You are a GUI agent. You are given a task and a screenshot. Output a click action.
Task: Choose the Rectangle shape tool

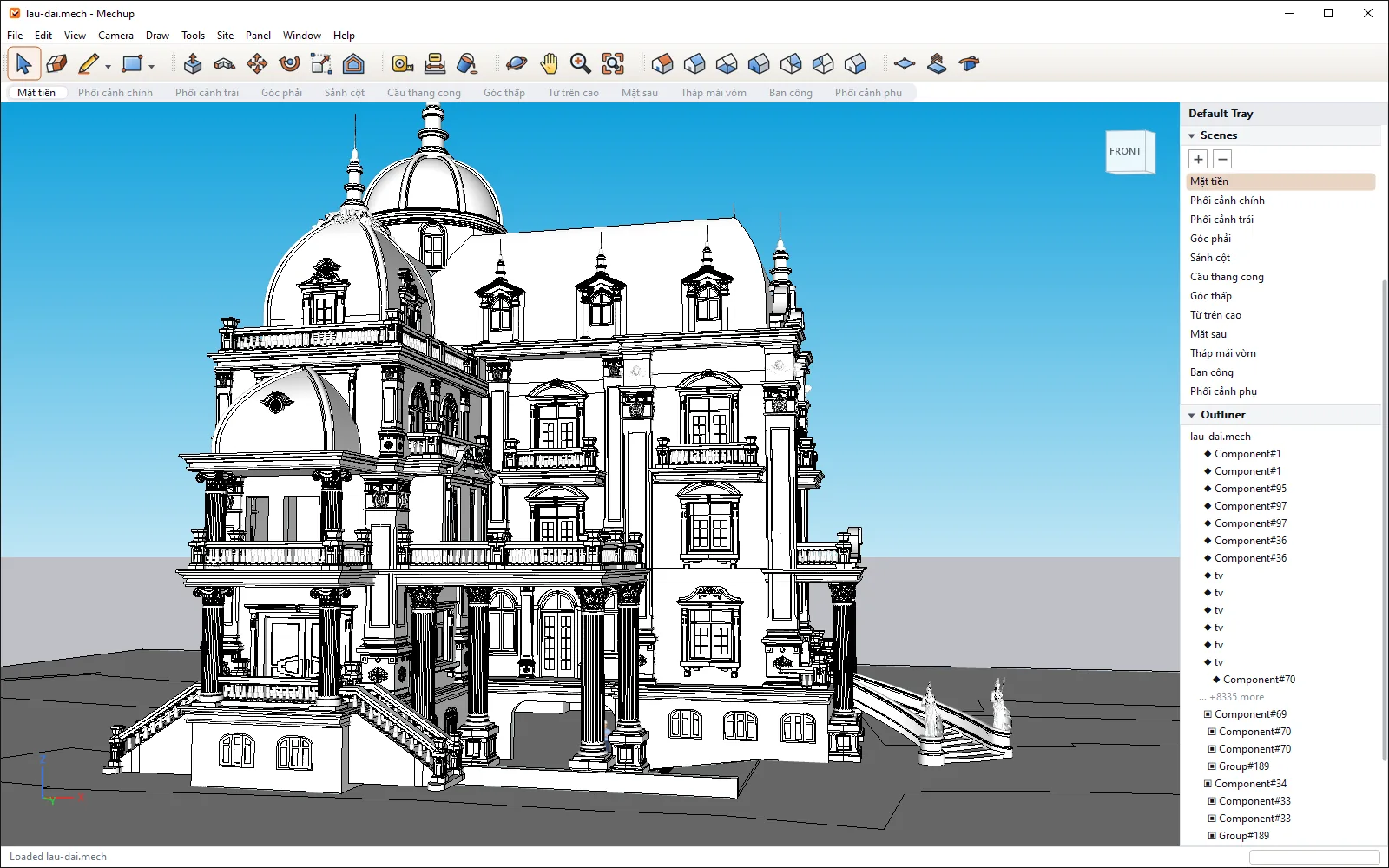tap(132, 63)
